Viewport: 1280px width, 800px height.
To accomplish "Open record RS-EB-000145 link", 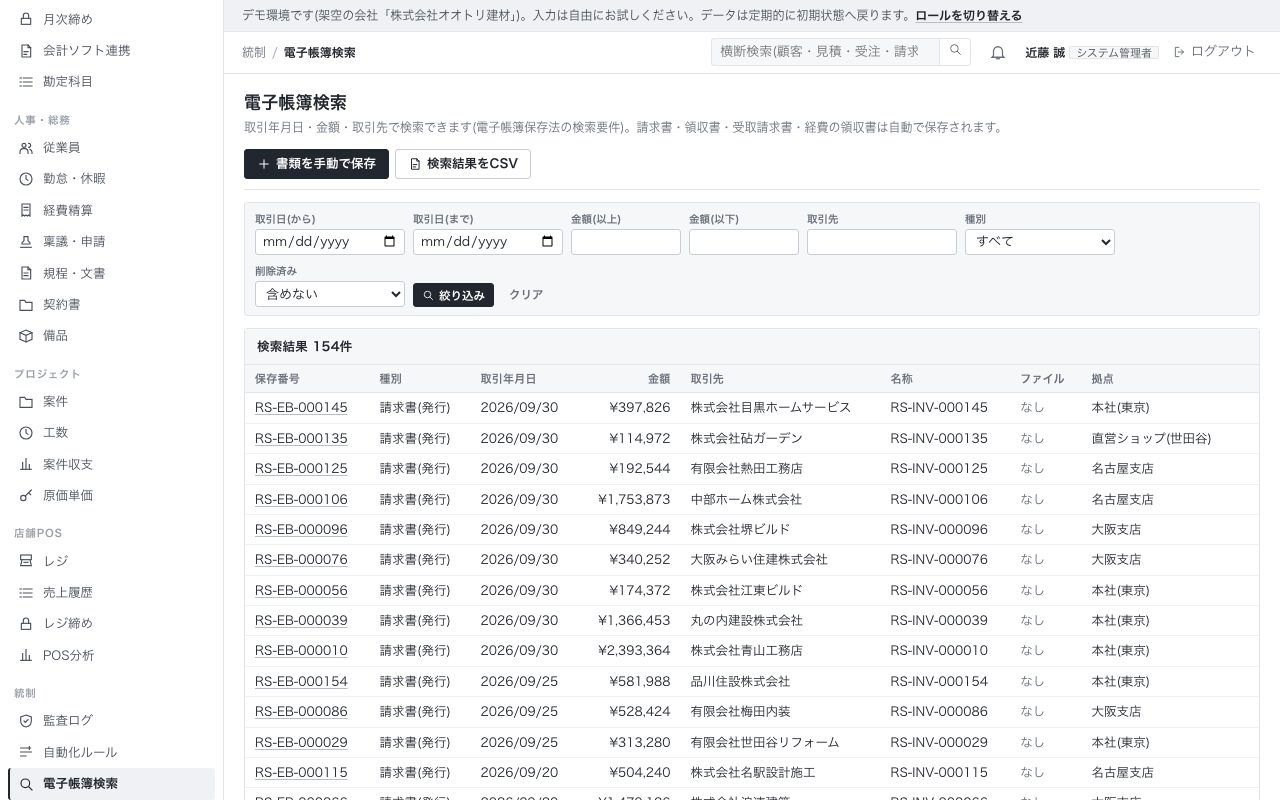I will coord(301,408).
